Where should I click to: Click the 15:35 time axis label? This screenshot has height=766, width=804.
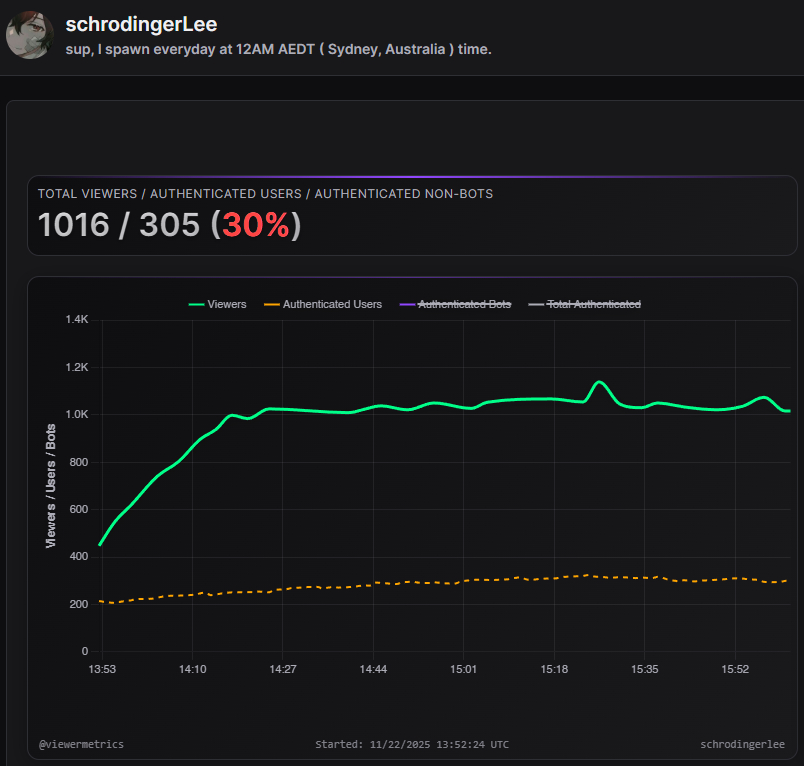pos(645,669)
